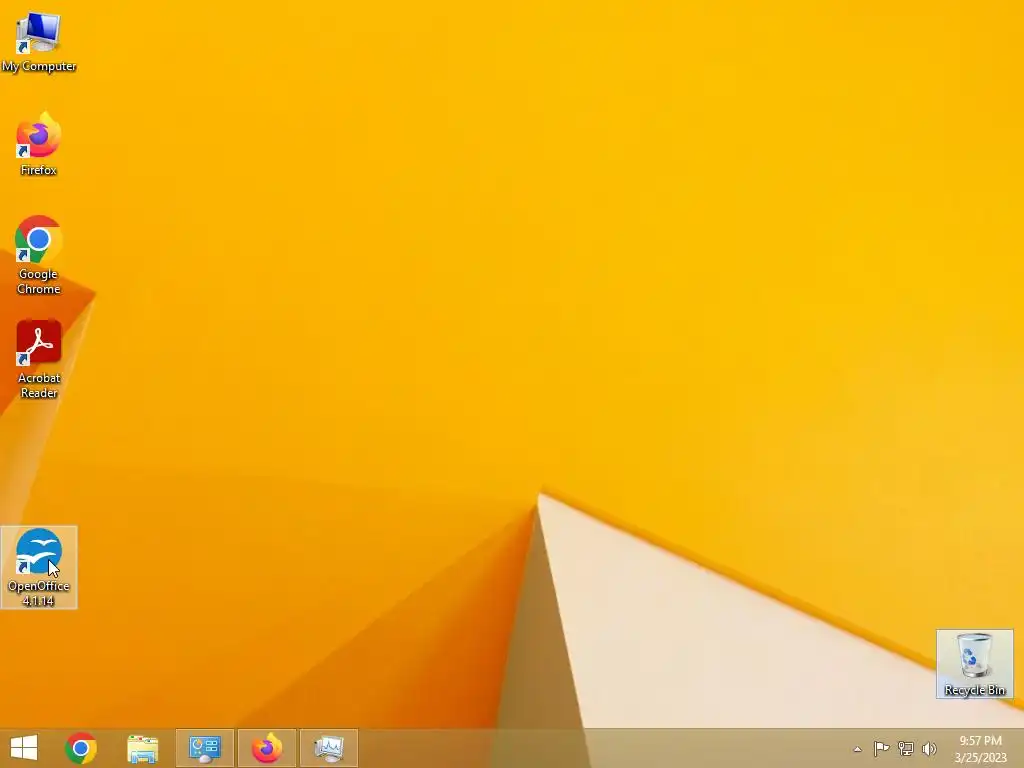Select the Firefox desktop shortcut
Viewport: 1024px width, 768px height.
pos(39,144)
